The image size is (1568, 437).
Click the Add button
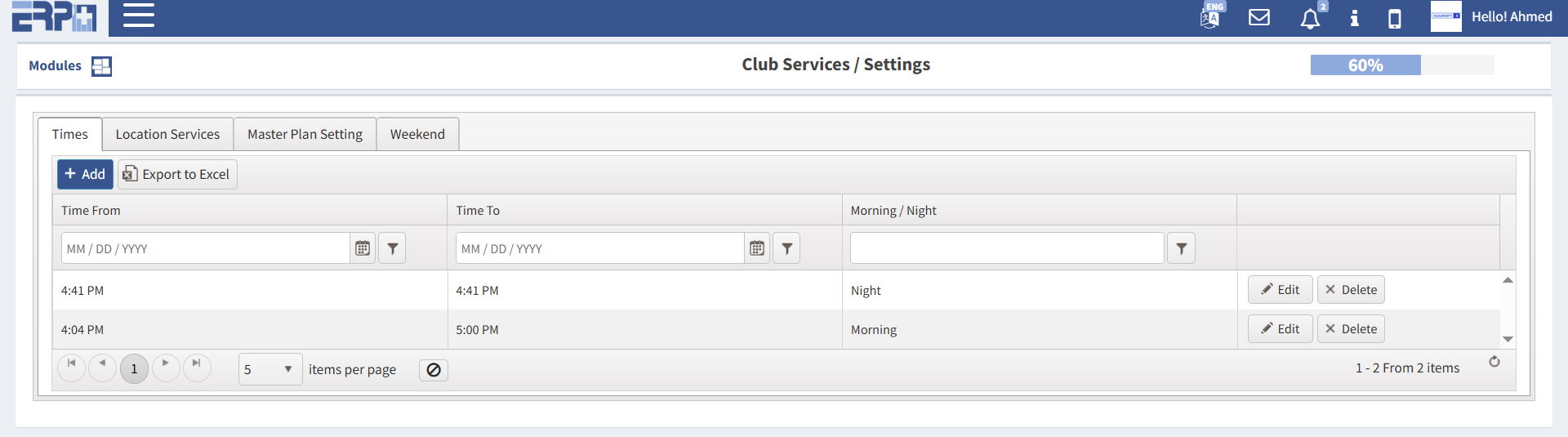(85, 174)
